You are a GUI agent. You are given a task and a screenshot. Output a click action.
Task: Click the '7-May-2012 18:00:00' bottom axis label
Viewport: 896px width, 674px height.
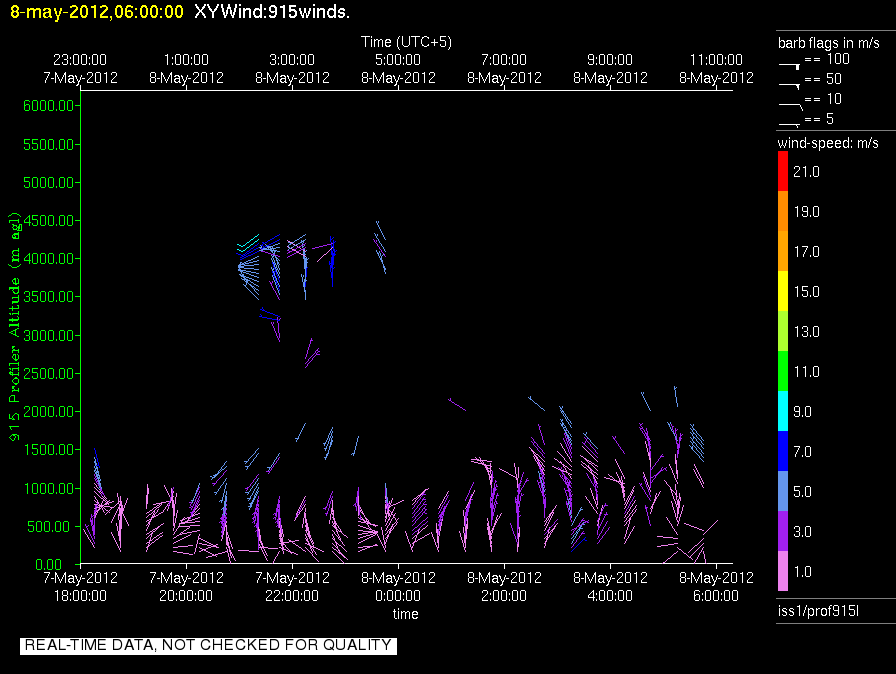point(80,587)
